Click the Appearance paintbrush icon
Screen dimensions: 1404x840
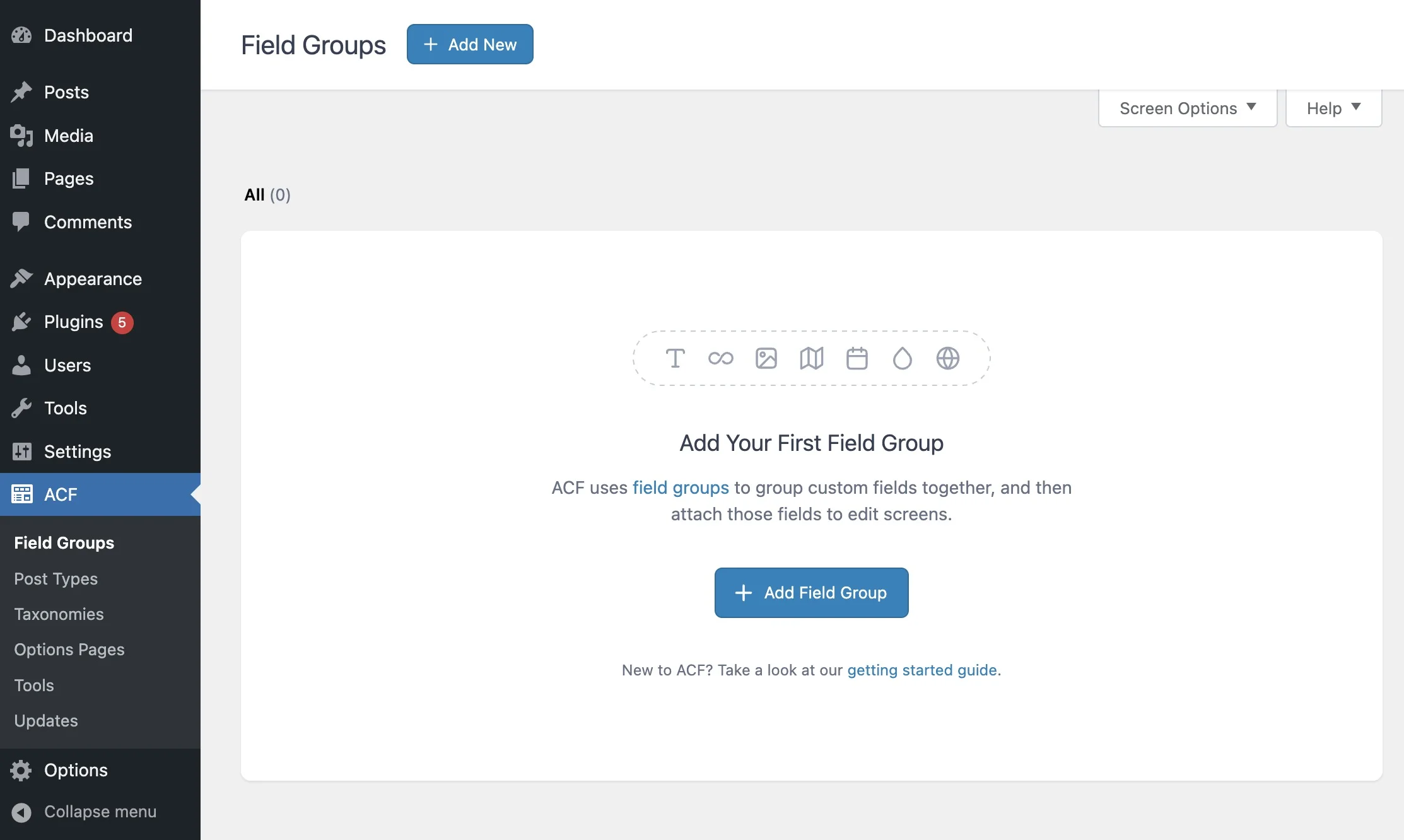pyautogui.click(x=21, y=278)
